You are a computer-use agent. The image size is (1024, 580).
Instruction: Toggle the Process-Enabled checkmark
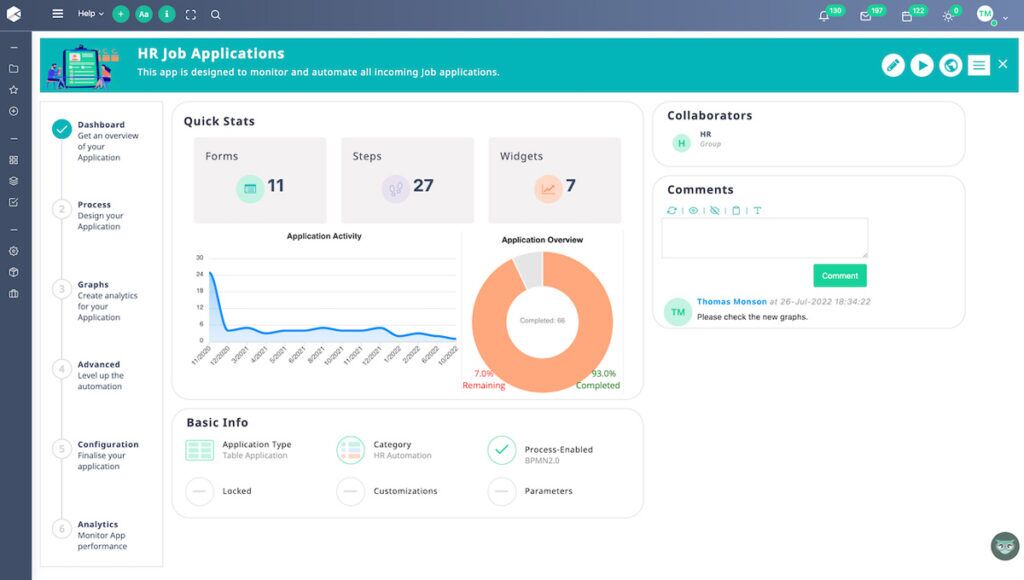point(502,450)
